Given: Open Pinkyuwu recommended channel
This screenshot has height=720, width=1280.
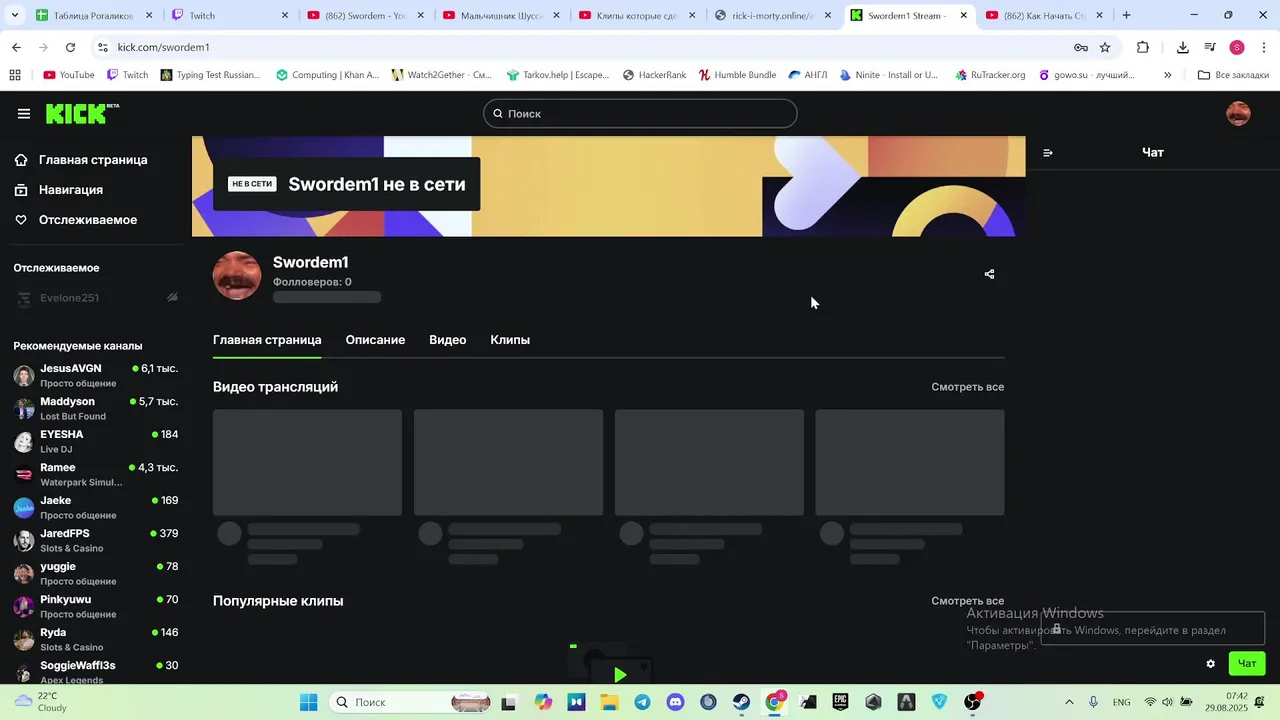Looking at the screenshot, I should coord(96,607).
